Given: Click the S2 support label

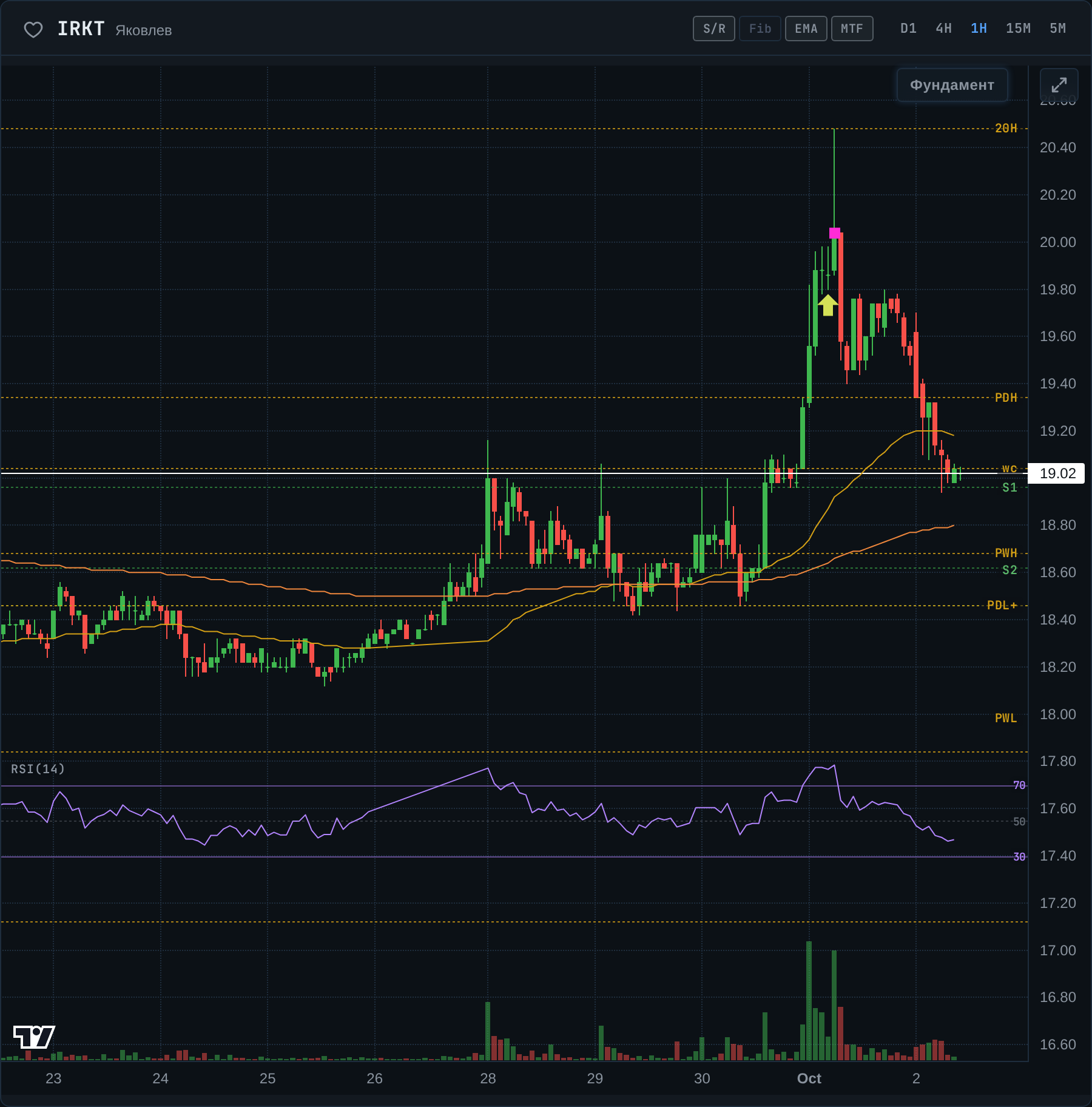Looking at the screenshot, I should (1009, 570).
